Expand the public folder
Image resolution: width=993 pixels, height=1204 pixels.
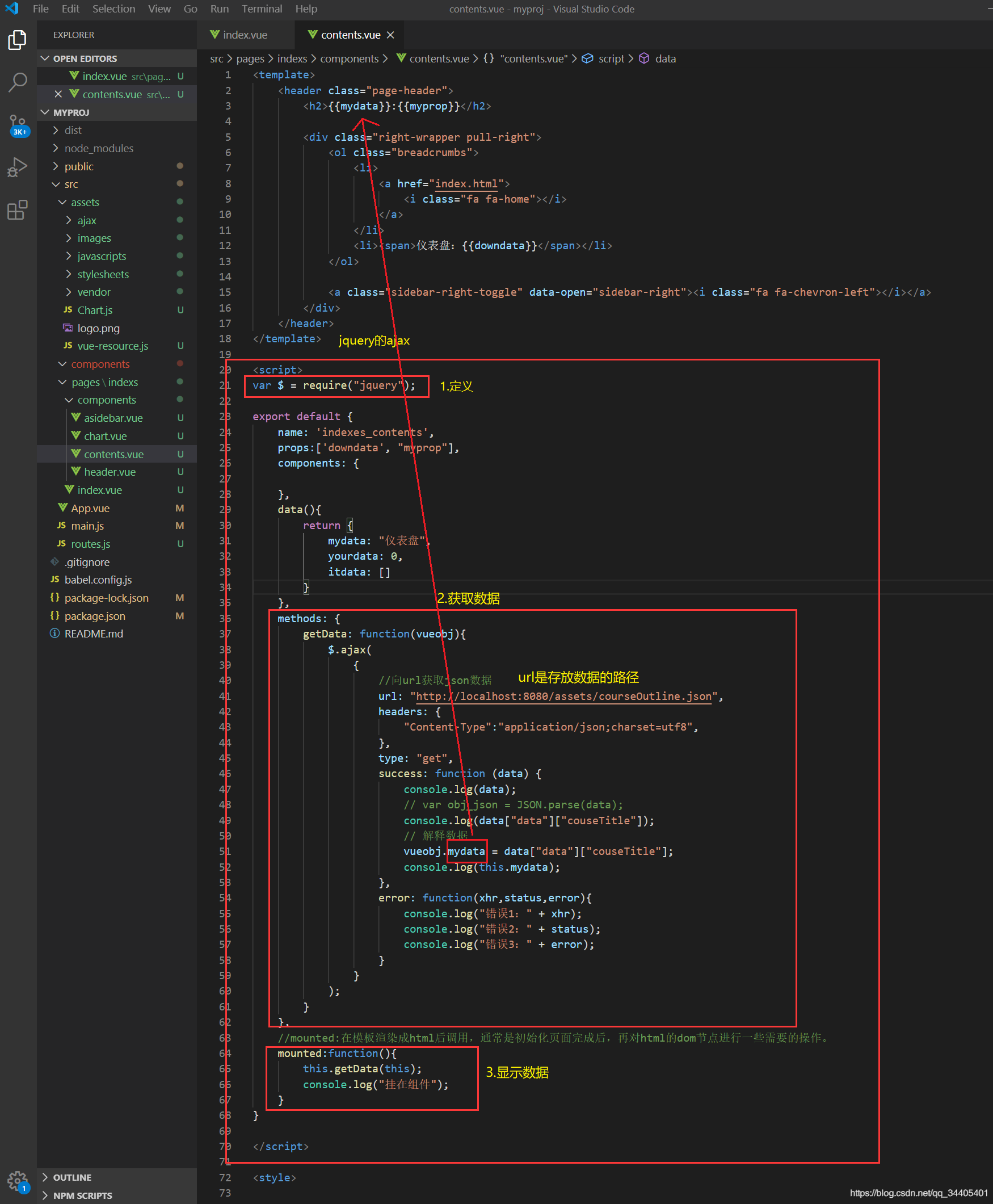[56, 166]
